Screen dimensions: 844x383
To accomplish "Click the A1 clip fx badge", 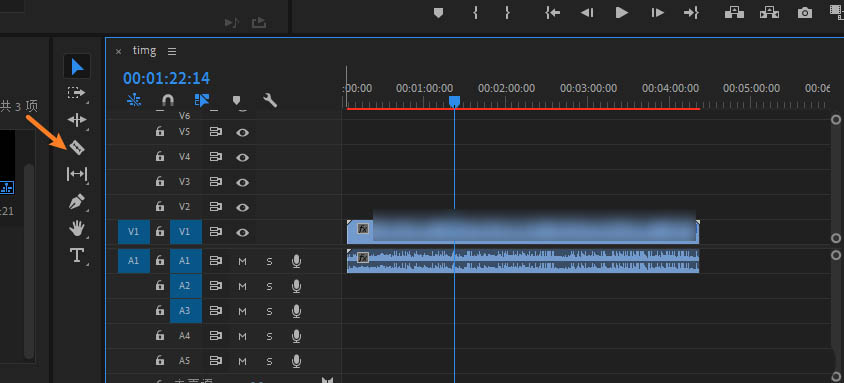I will [363, 258].
